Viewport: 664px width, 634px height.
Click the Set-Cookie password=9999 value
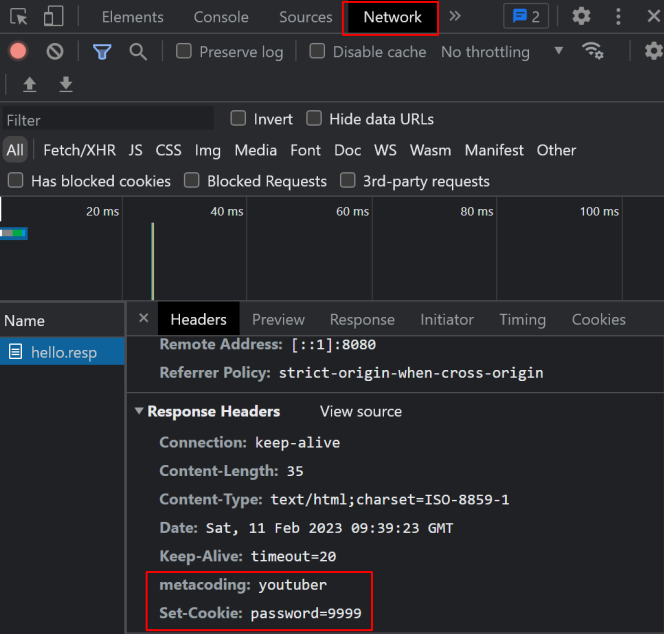click(x=306, y=613)
